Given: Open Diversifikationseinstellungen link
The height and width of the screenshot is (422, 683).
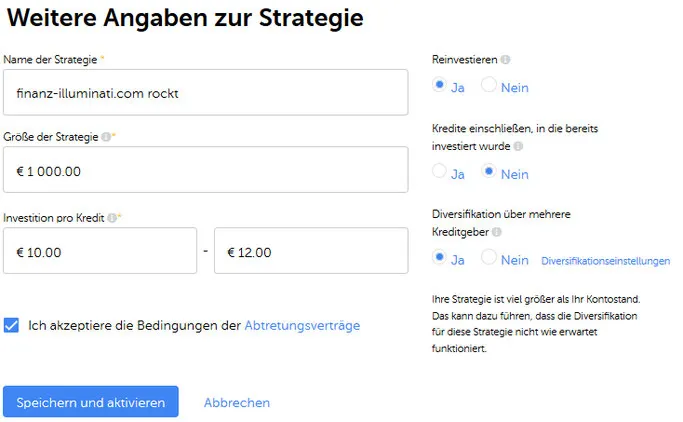Looking at the screenshot, I should pyautogui.click(x=605, y=261).
